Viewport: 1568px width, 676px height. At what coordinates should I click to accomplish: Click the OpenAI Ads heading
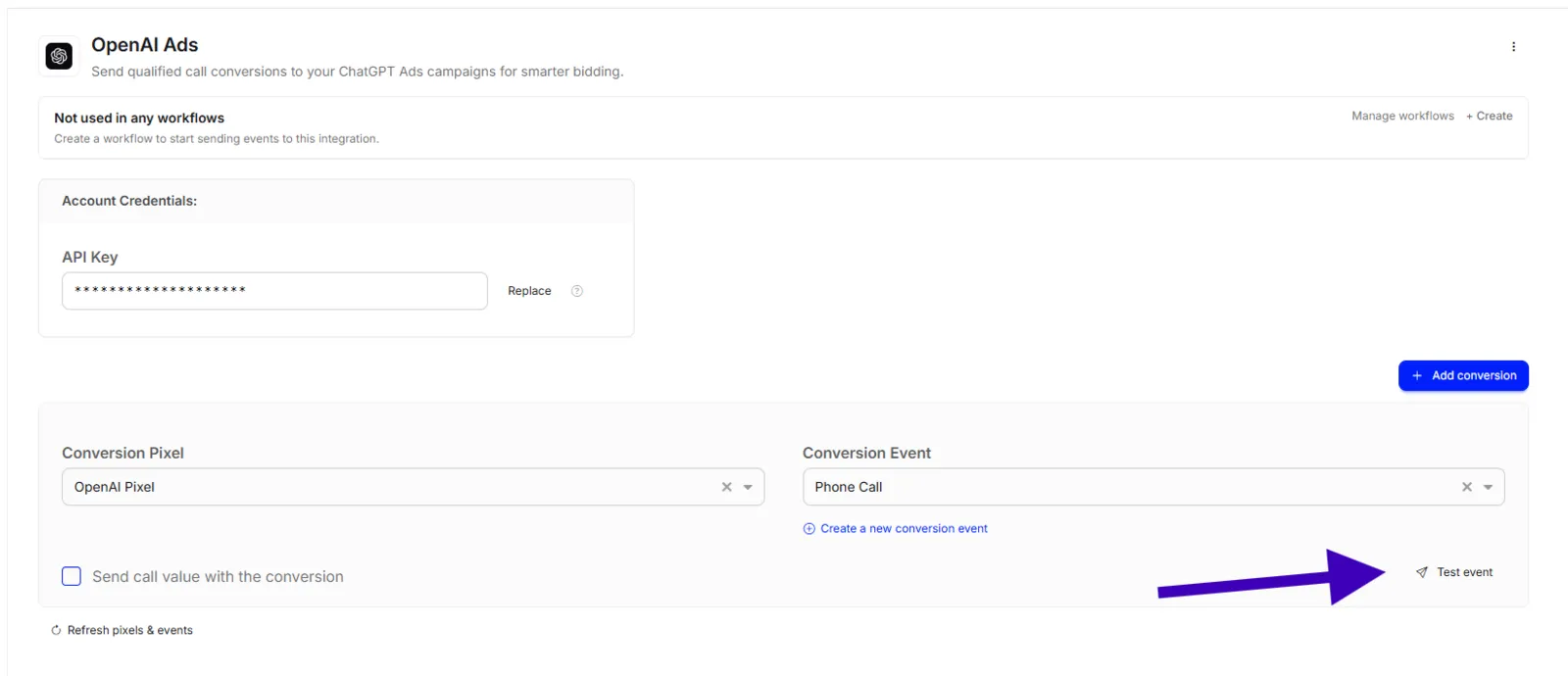(144, 45)
